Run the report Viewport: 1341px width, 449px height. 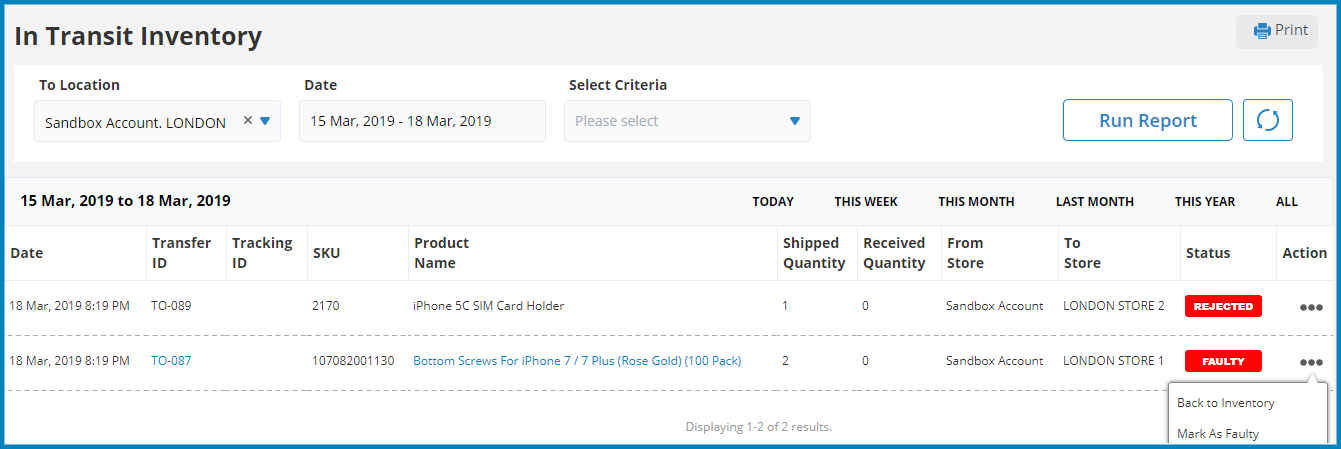click(1148, 120)
